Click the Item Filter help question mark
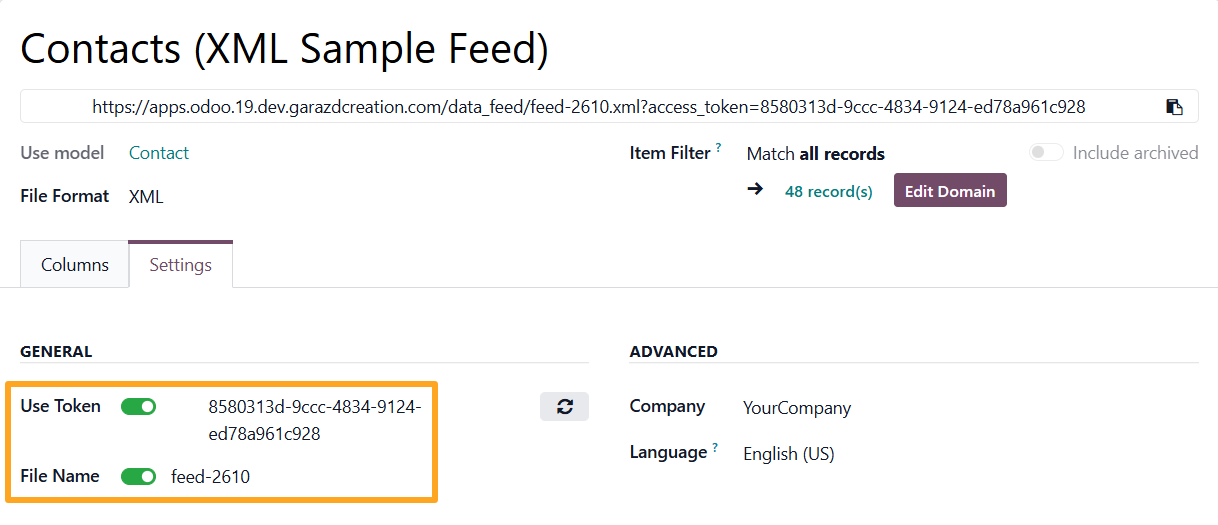The width and height of the screenshot is (1218, 525). pyautogui.click(x=718, y=148)
